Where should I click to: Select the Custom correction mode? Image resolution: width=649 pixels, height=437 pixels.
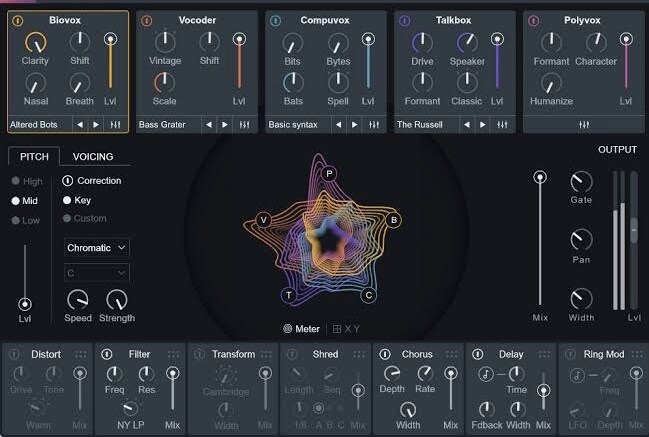tap(85, 218)
